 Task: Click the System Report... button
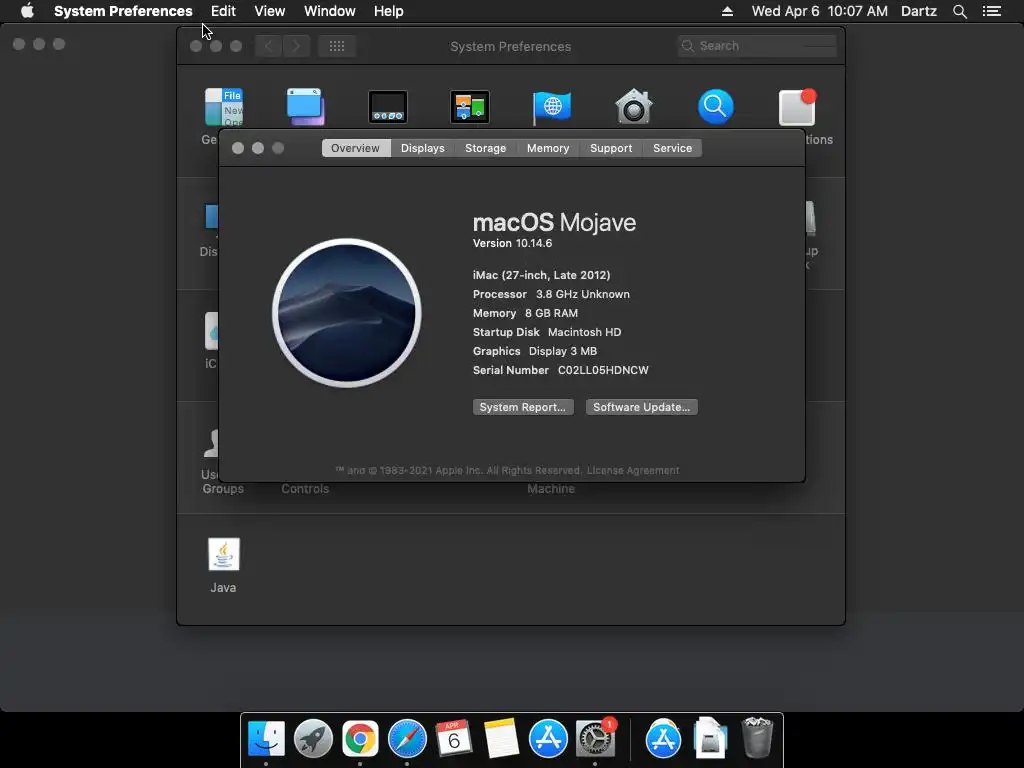522,407
